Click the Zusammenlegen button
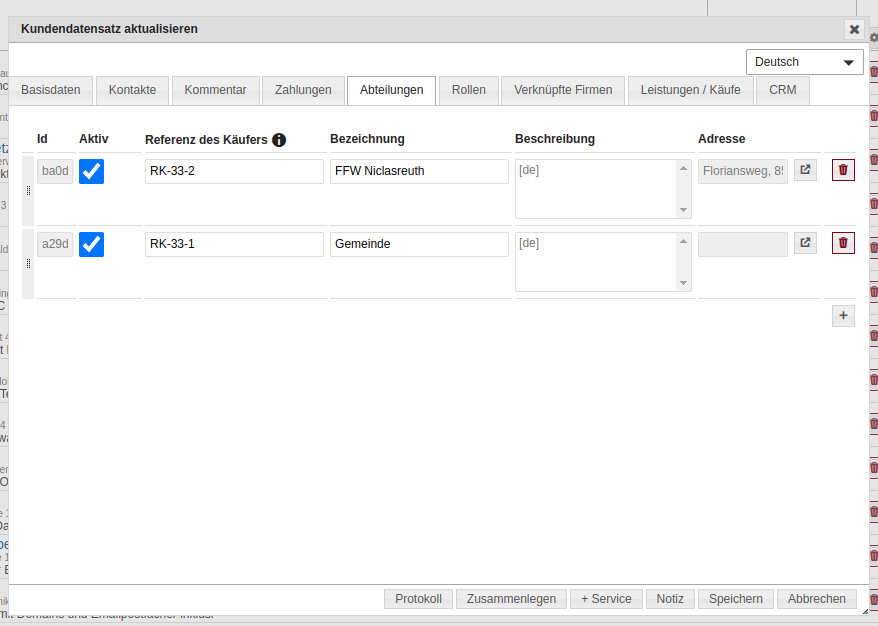 [511, 599]
